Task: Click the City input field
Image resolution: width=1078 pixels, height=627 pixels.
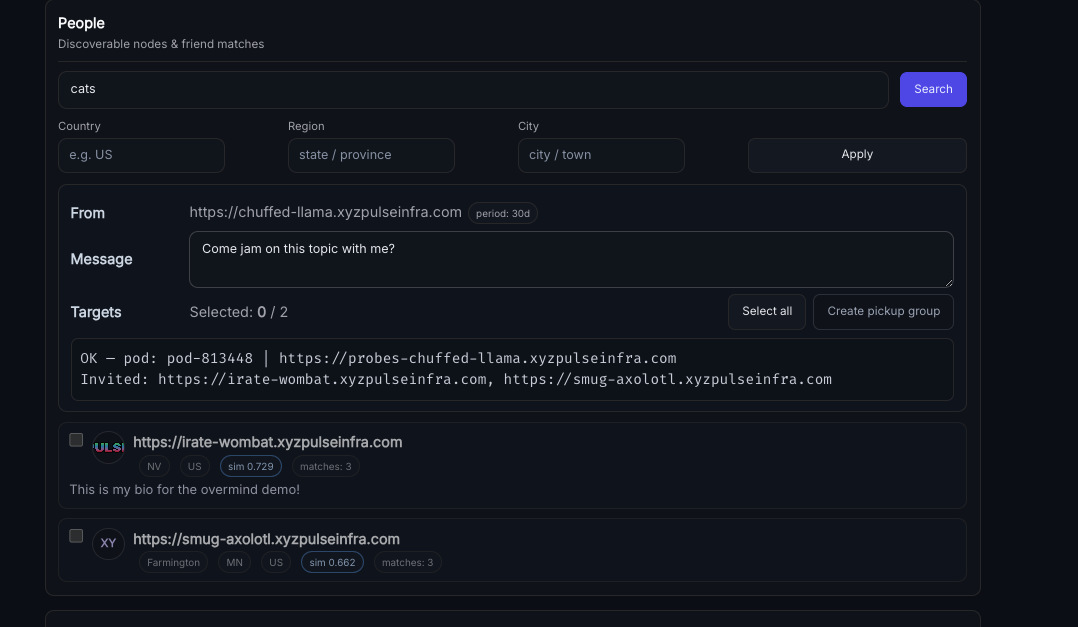Action: (601, 155)
